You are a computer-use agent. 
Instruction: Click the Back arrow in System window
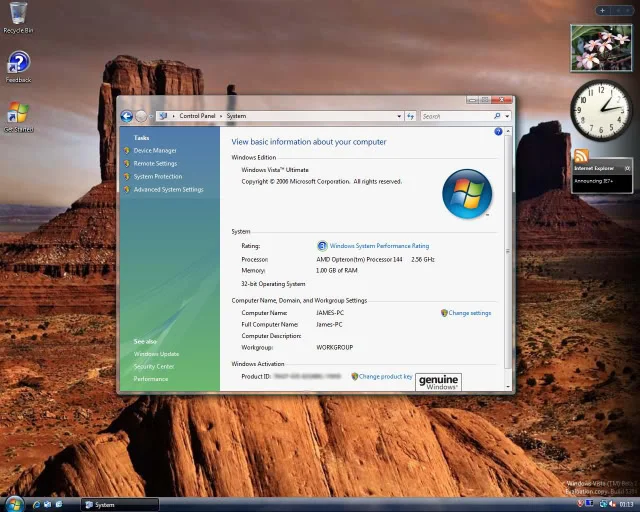tap(127, 116)
